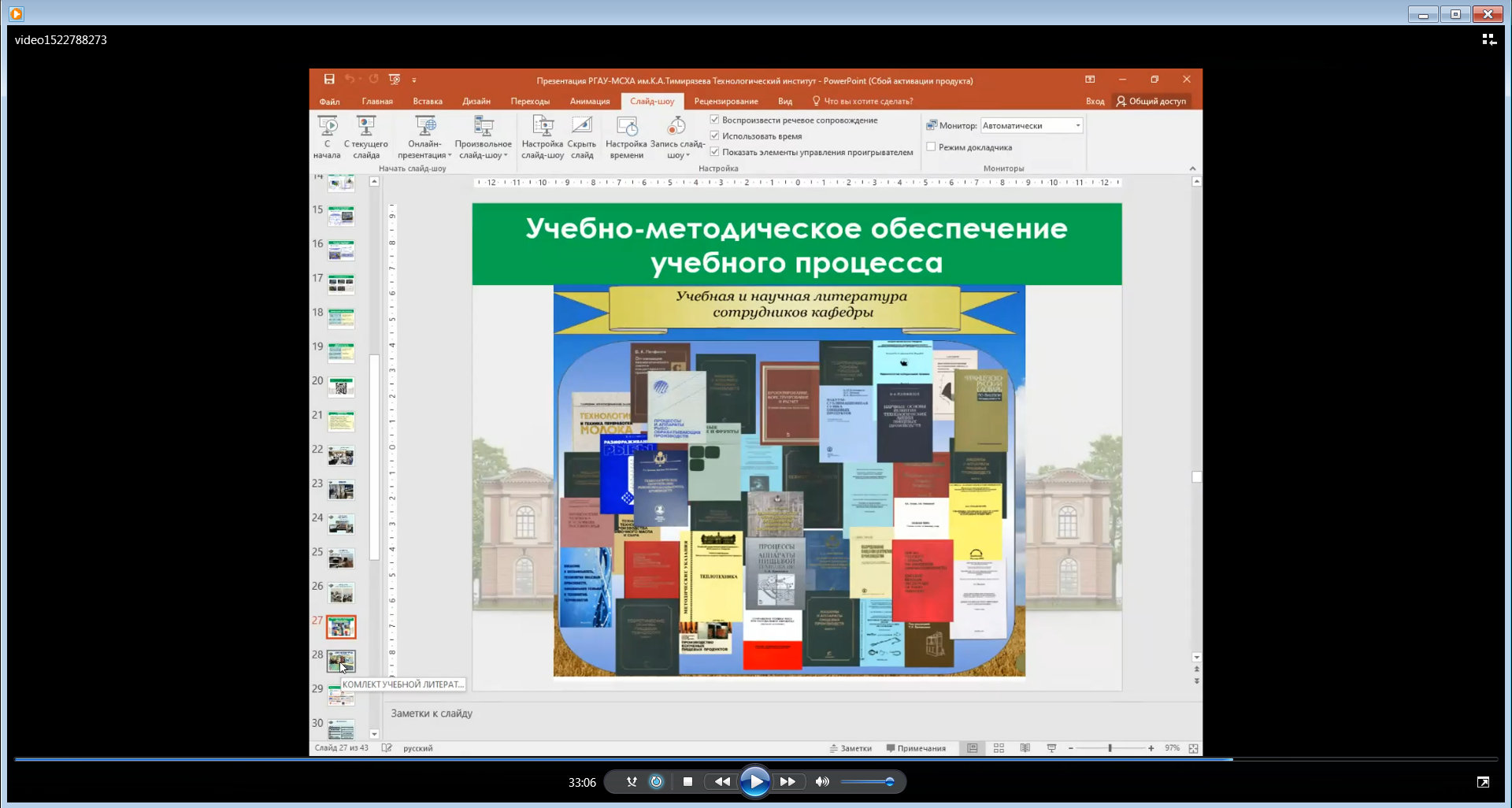
Task: Toggle shuffle in media player
Action: tap(632, 782)
